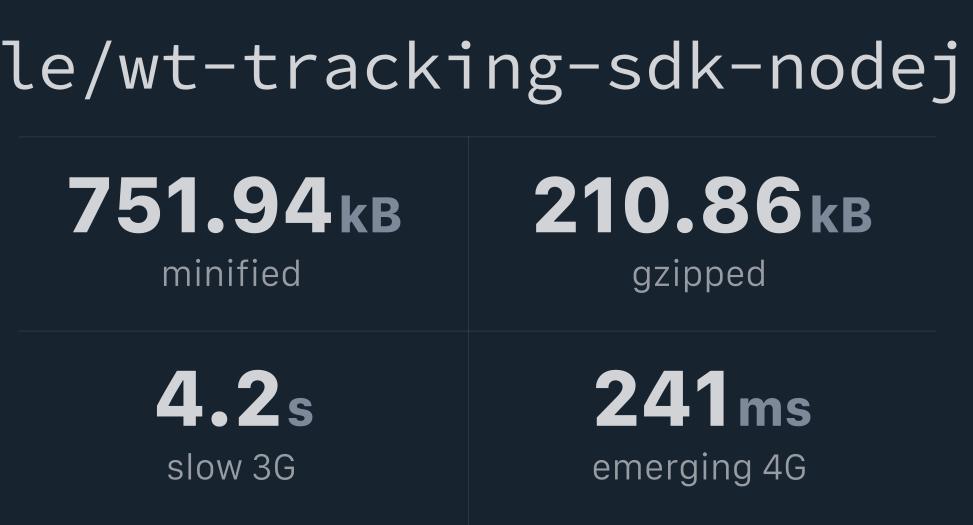973x525 pixels.
Task: Click the 4.2 download time value
Action: (x=218, y=398)
